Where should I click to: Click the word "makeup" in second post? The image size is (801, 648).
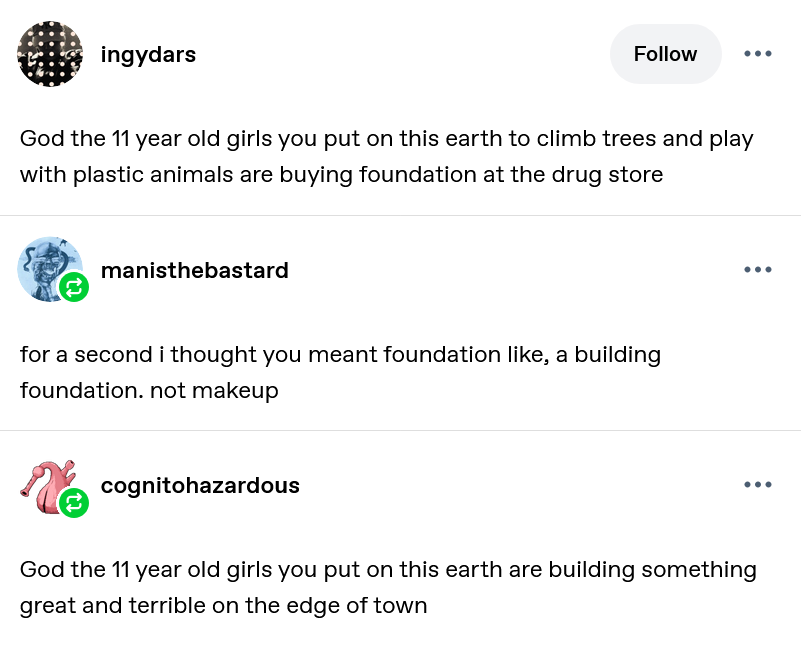tap(235, 390)
